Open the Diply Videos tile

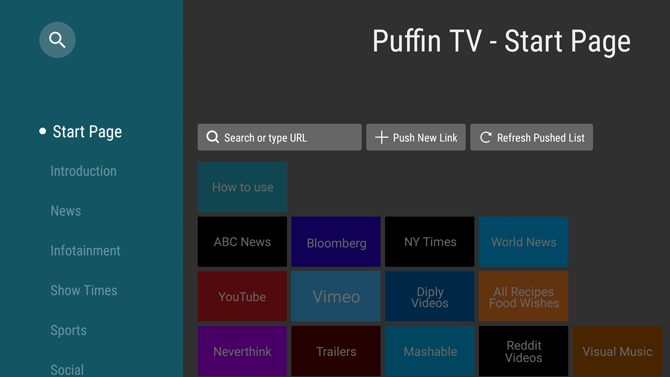(x=430, y=296)
